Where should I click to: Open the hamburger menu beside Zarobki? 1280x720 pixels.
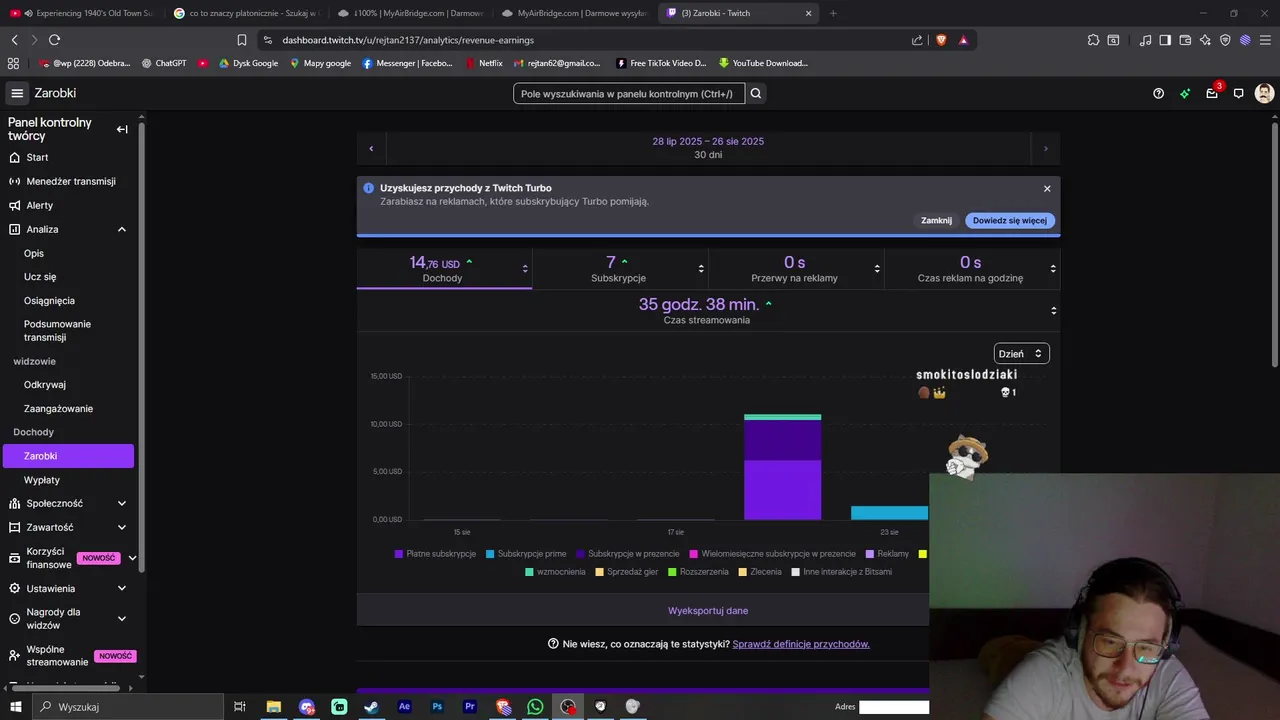[x=17, y=93]
